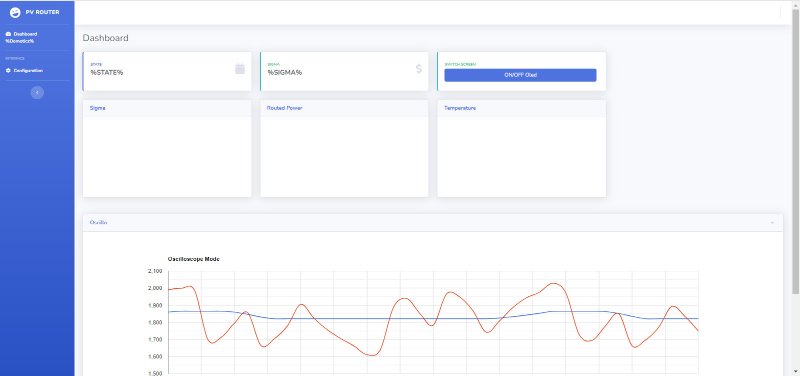Viewport: 800px width, 376px height.
Task: Click the Configuration gear icon
Action: 8,71
